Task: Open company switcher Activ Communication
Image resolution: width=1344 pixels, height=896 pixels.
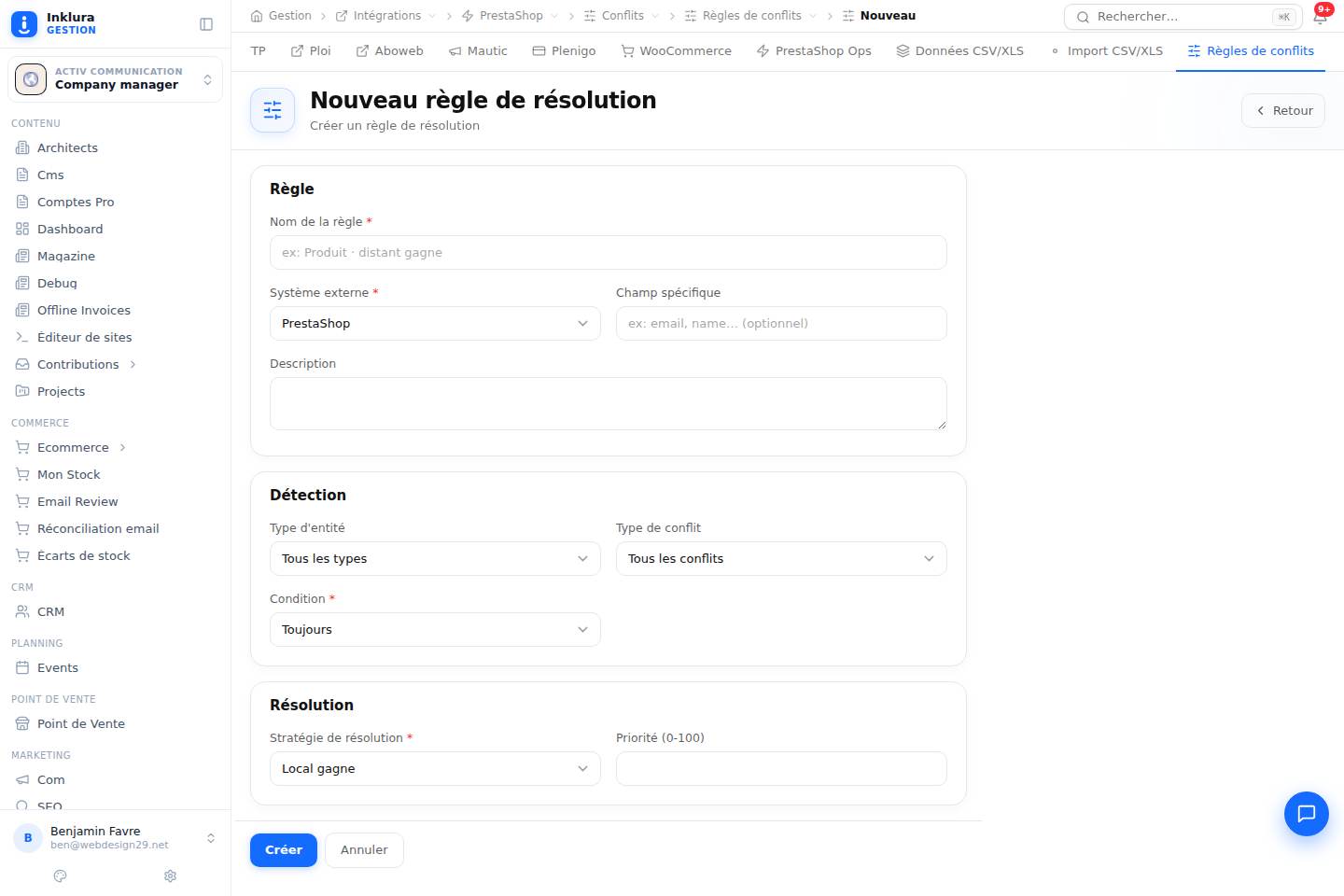Action: pos(115,79)
